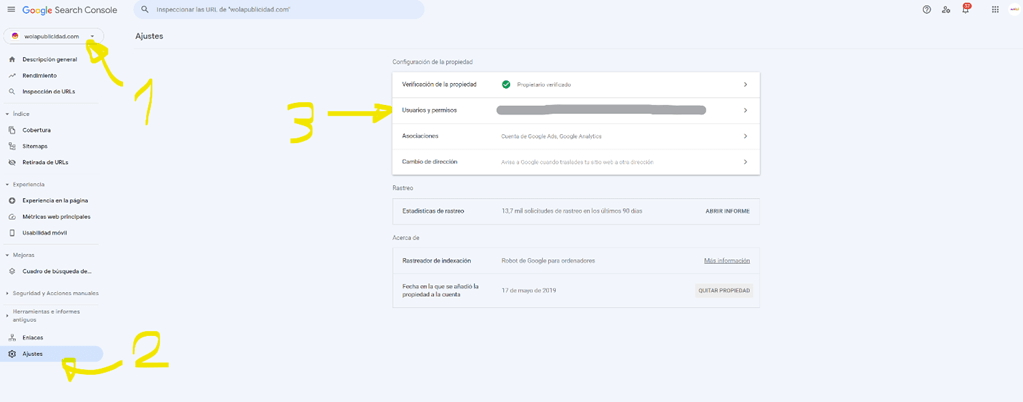Click the QUITAR PROPIEDAD button

(x=724, y=290)
